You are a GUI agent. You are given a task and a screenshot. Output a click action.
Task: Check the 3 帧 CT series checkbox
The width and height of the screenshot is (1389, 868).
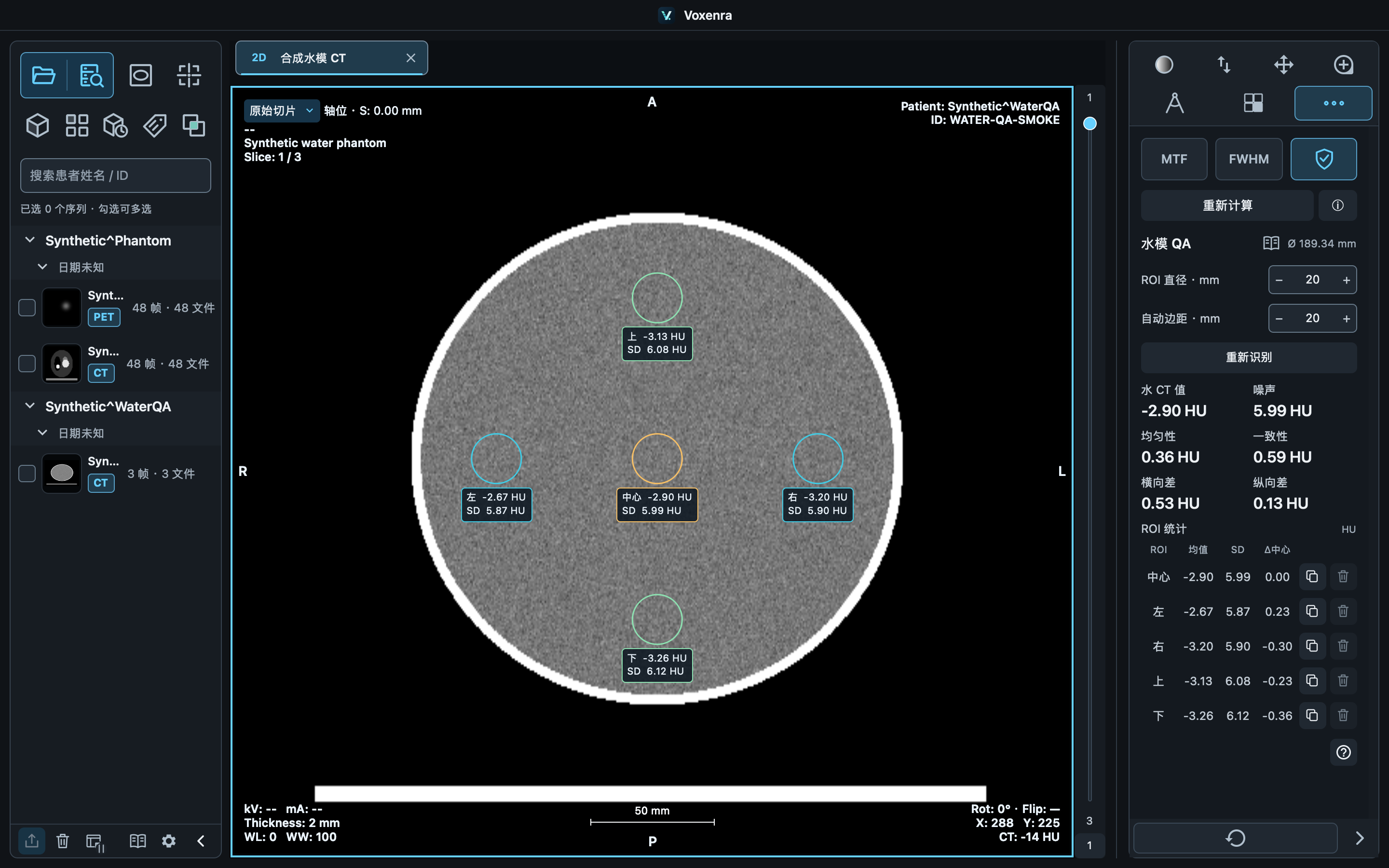coord(27,474)
